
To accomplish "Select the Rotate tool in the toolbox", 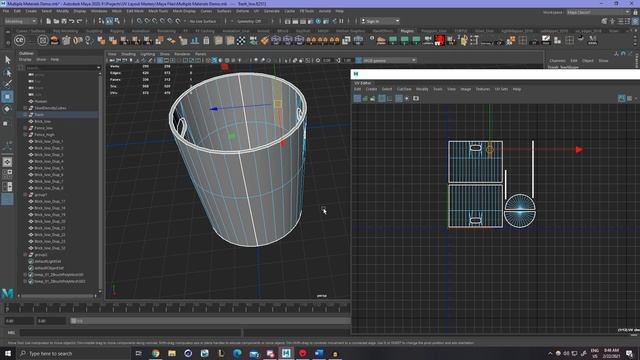I will pos(7,109).
